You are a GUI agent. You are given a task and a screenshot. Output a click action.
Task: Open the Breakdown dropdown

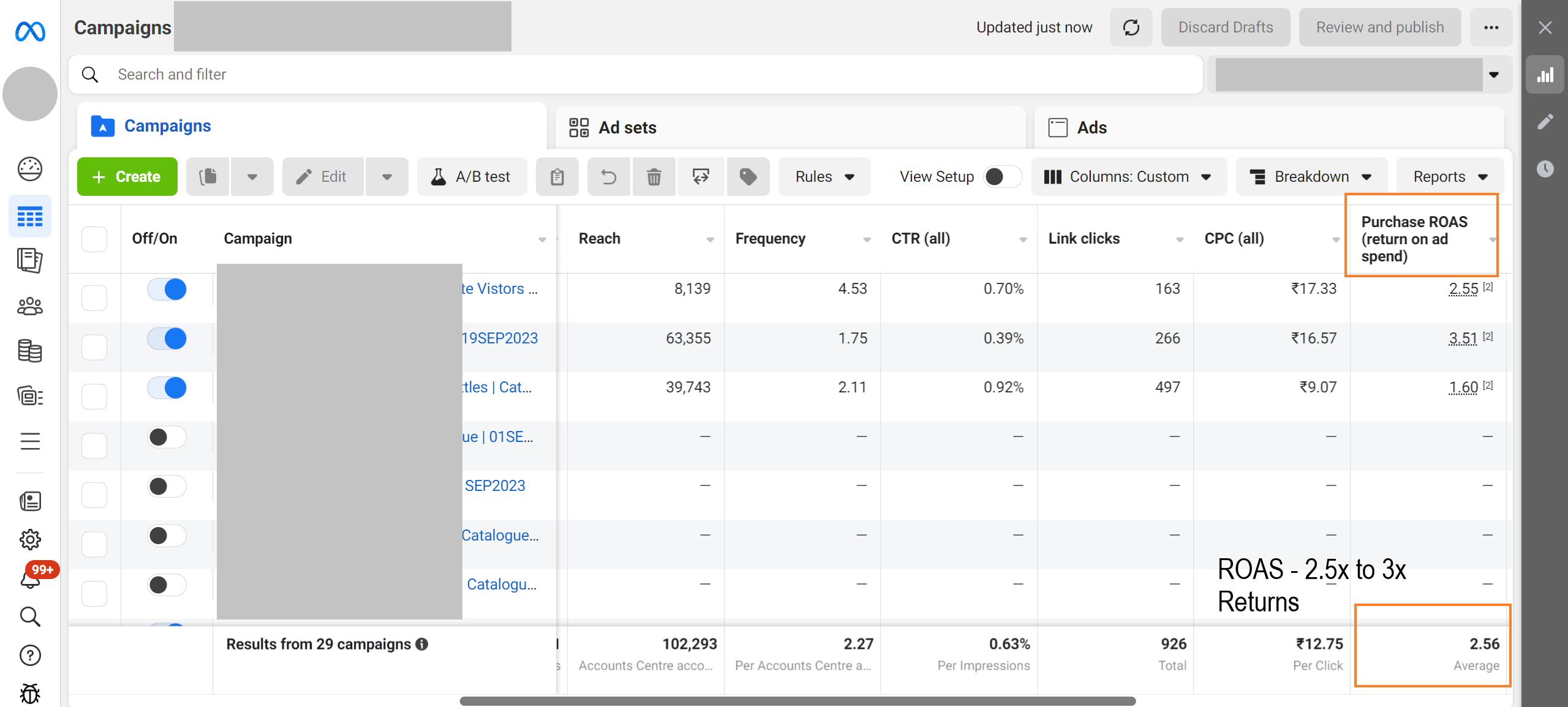coord(1310,177)
